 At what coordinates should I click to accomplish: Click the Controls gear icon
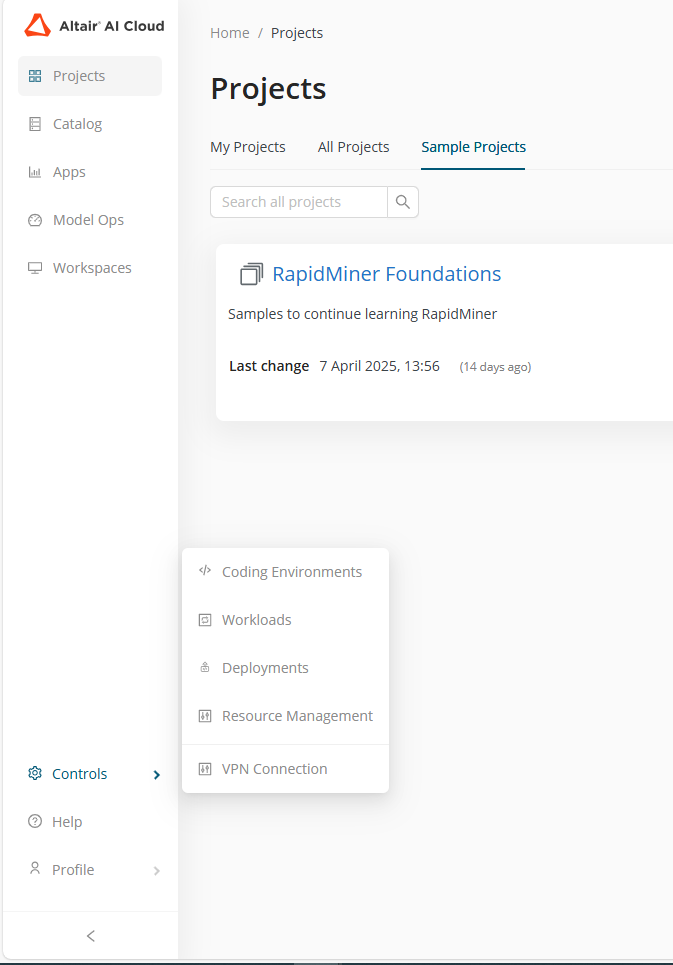(35, 774)
